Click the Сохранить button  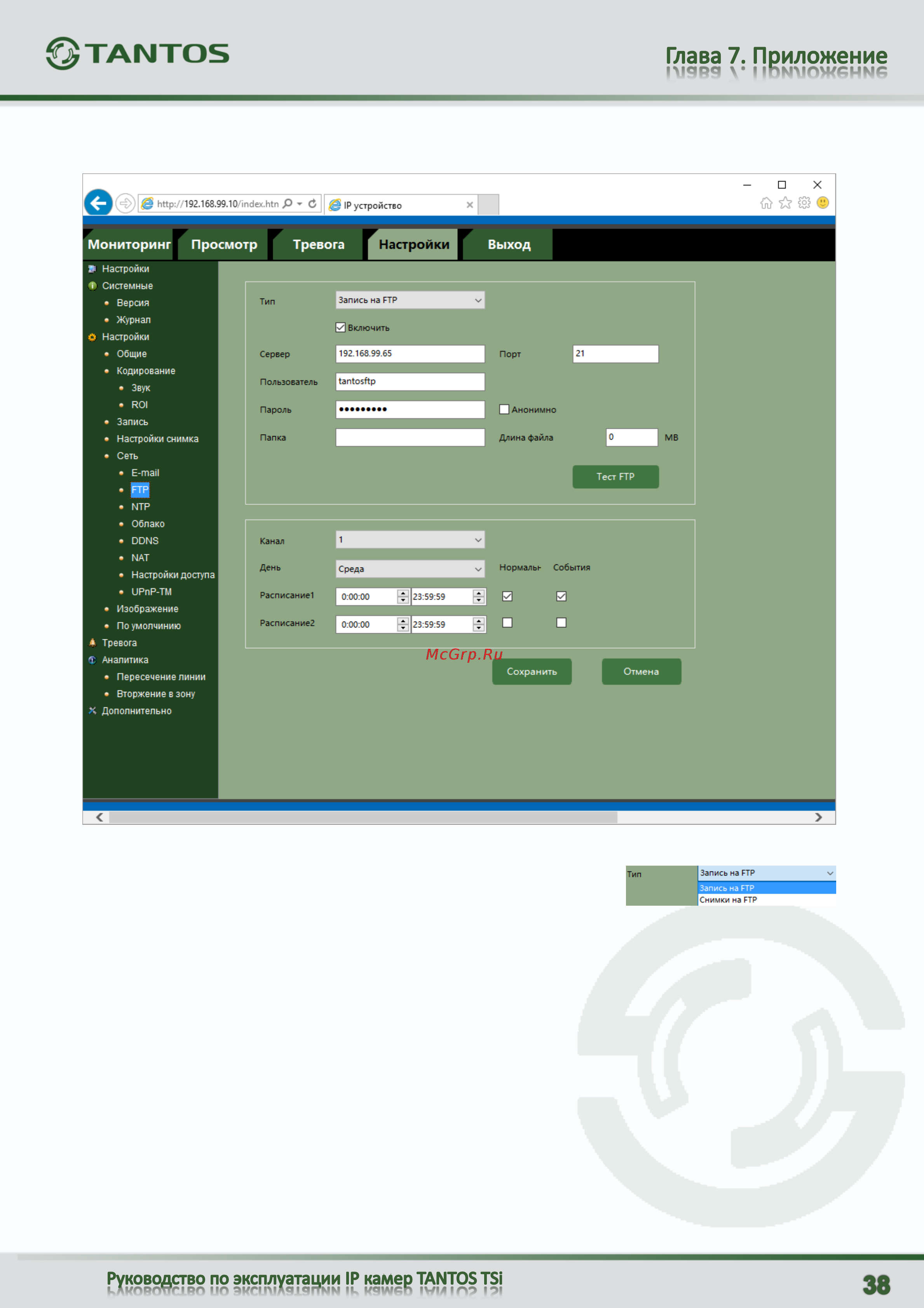pos(532,672)
